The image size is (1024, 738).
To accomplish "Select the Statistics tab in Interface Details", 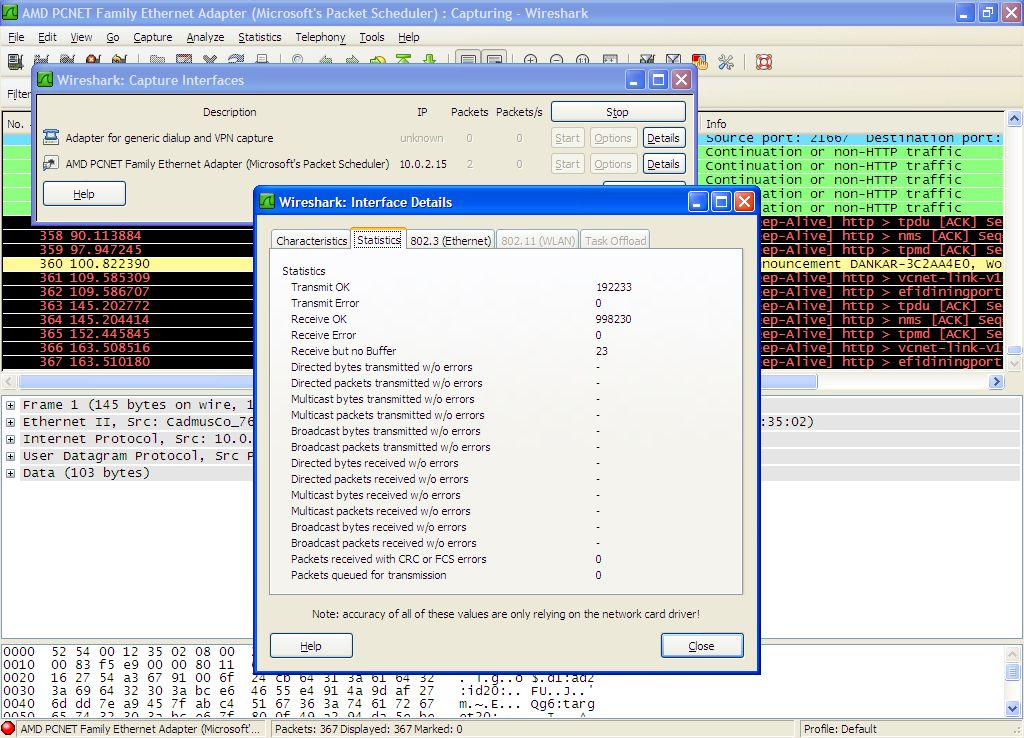I will [x=379, y=239].
